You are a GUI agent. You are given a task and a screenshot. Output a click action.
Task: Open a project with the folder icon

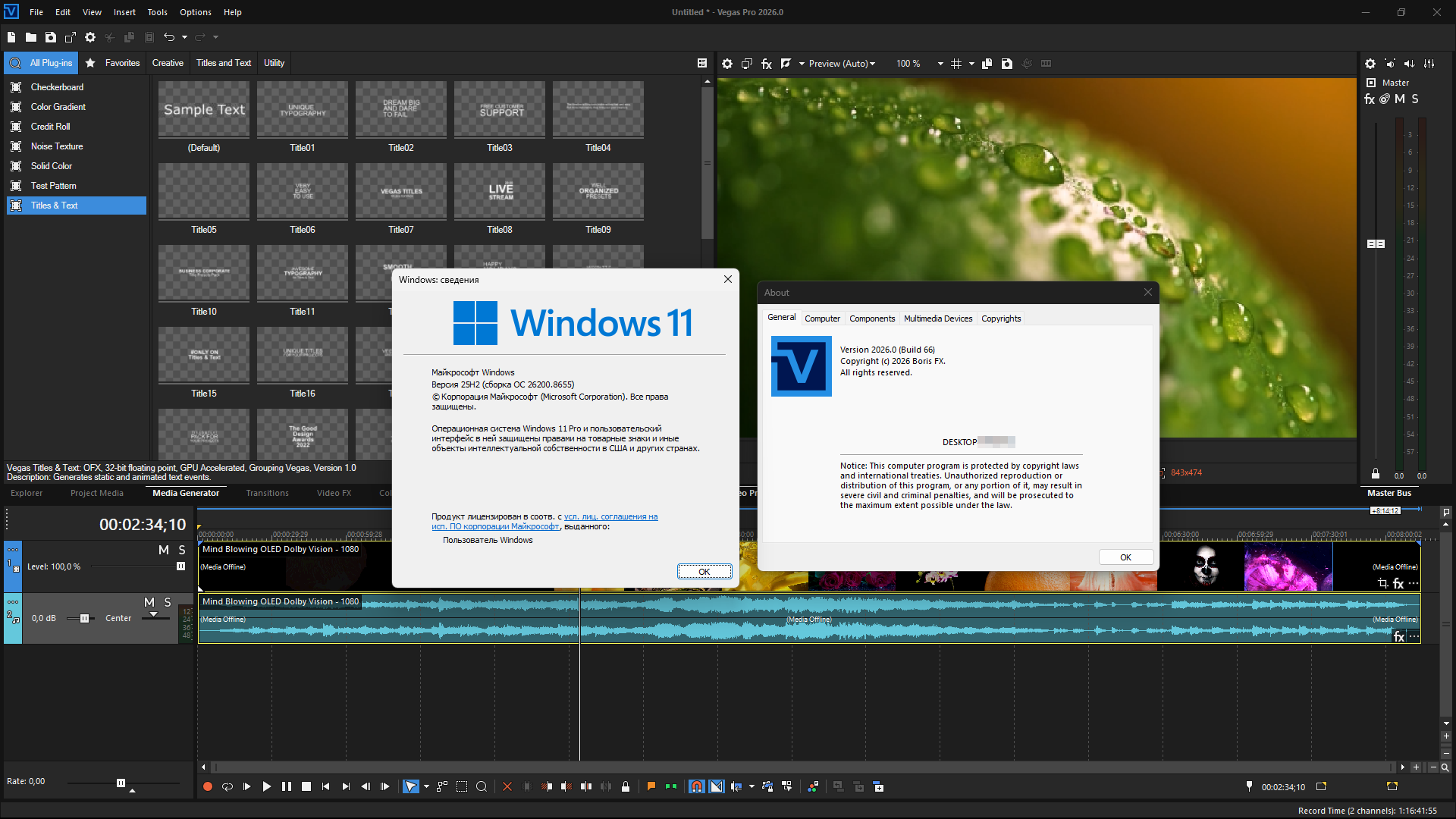[31, 37]
